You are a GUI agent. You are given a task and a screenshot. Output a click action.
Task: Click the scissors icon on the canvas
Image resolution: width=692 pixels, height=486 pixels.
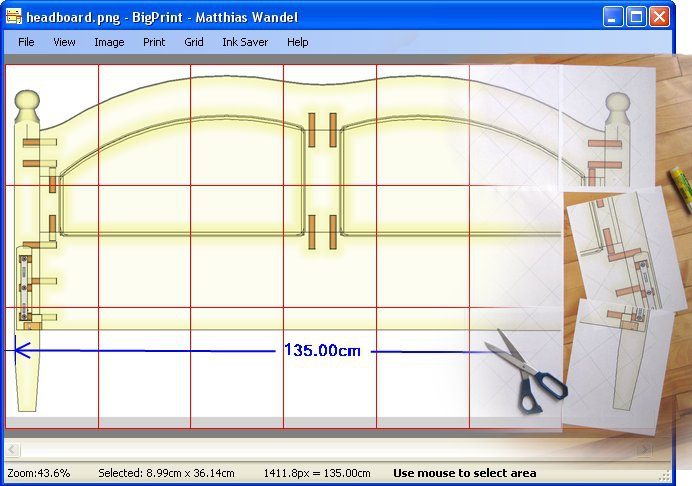coord(525,375)
